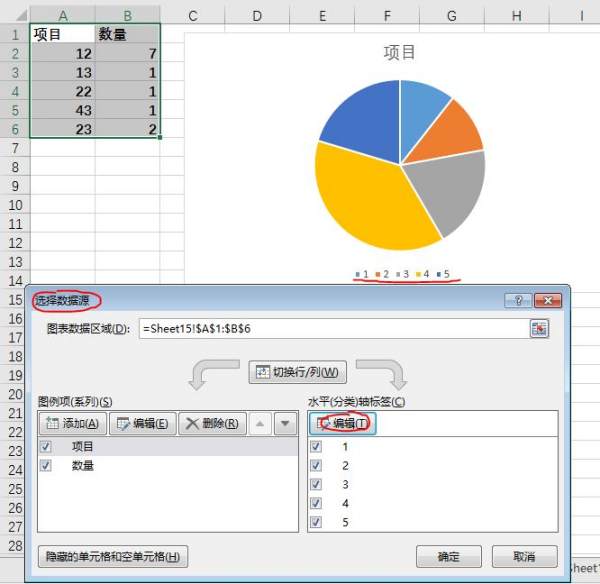Click legend entry 3 in the chart
This screenshot has height=584, width=600.
click(x=403, y=274)
